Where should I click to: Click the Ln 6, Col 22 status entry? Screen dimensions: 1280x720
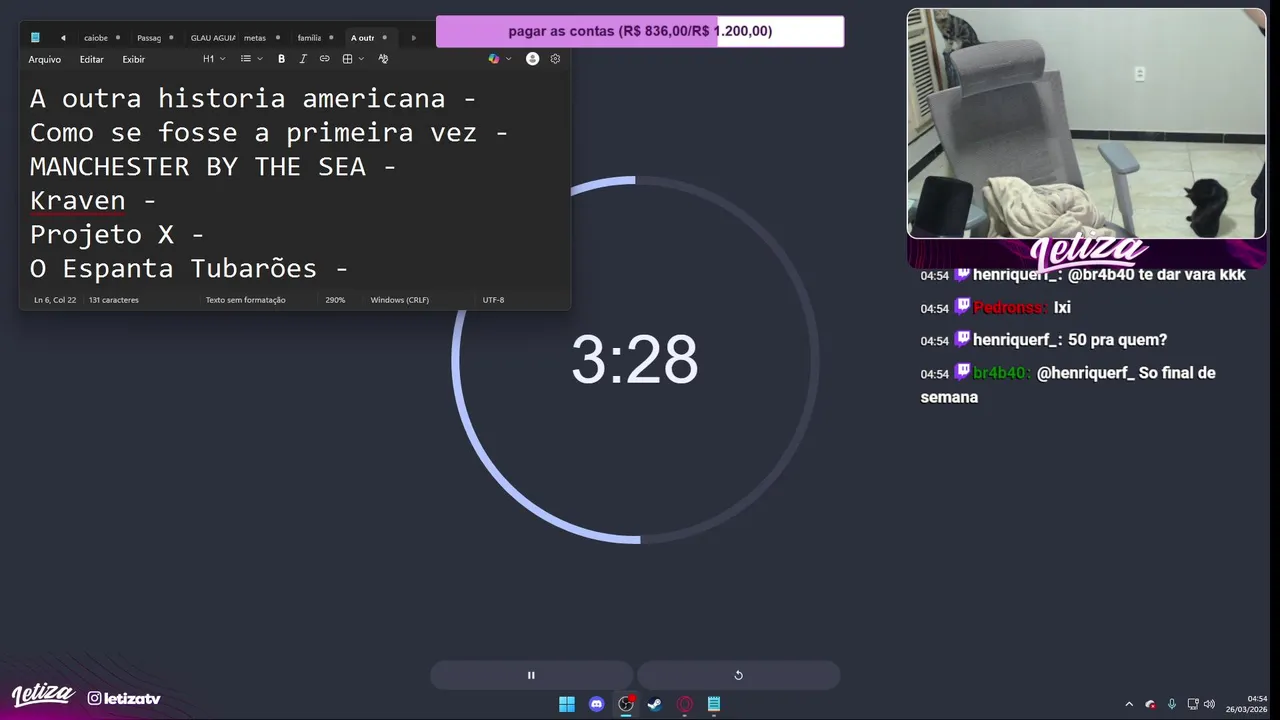pos(55,300)
